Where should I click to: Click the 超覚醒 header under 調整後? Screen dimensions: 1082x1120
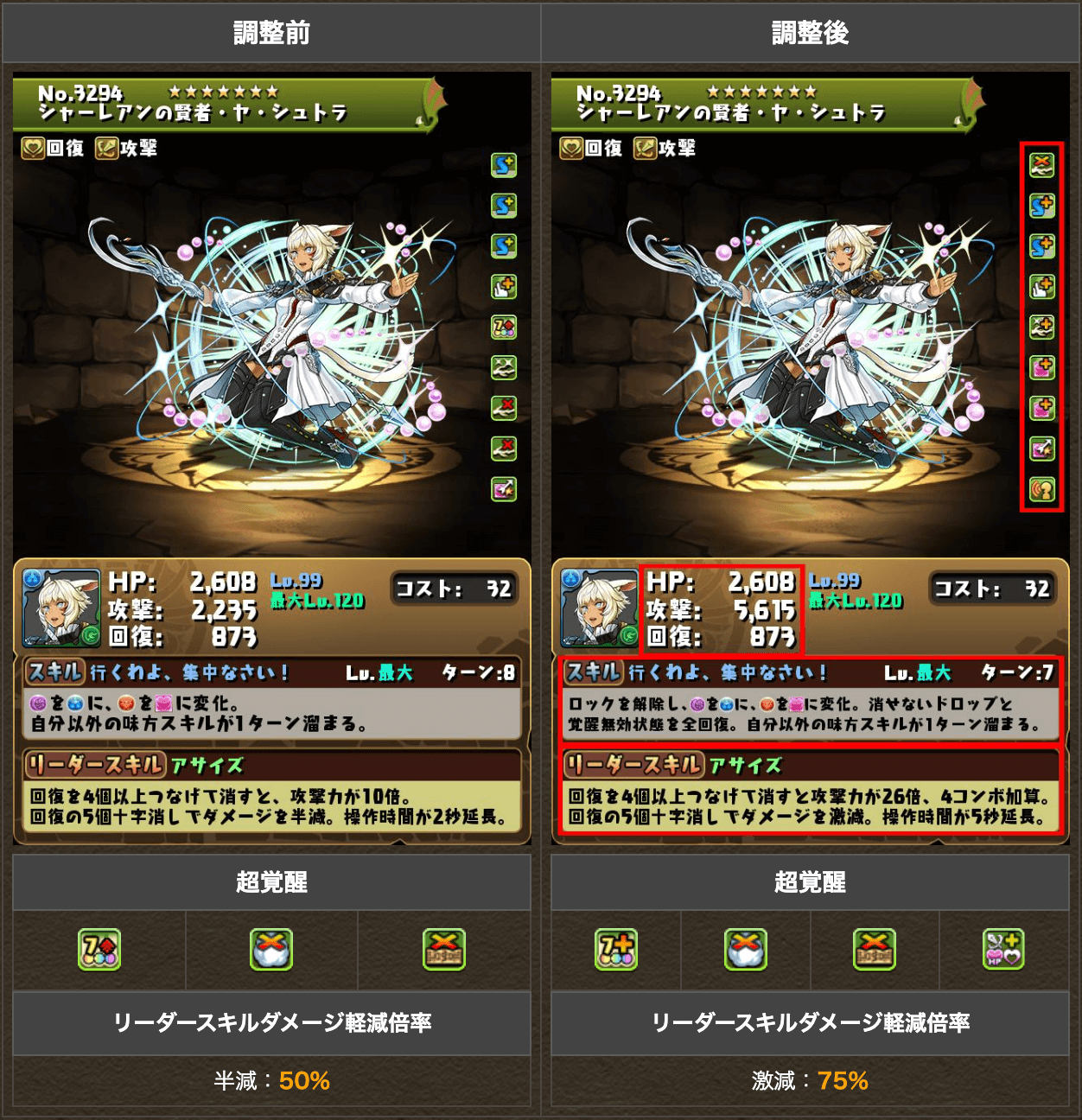coord(811,882)
